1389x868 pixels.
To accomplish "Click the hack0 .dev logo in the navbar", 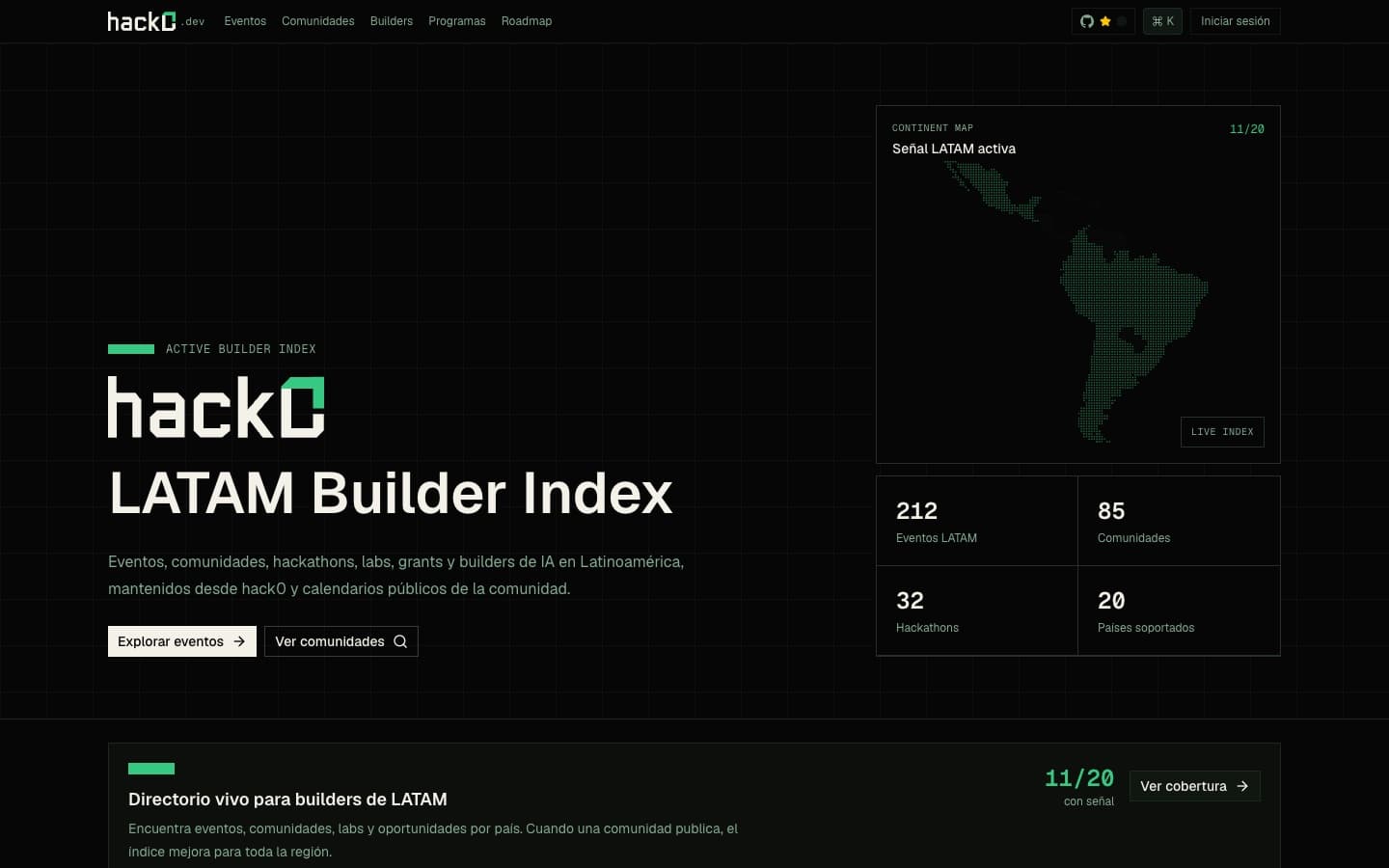I will point(156,21).
